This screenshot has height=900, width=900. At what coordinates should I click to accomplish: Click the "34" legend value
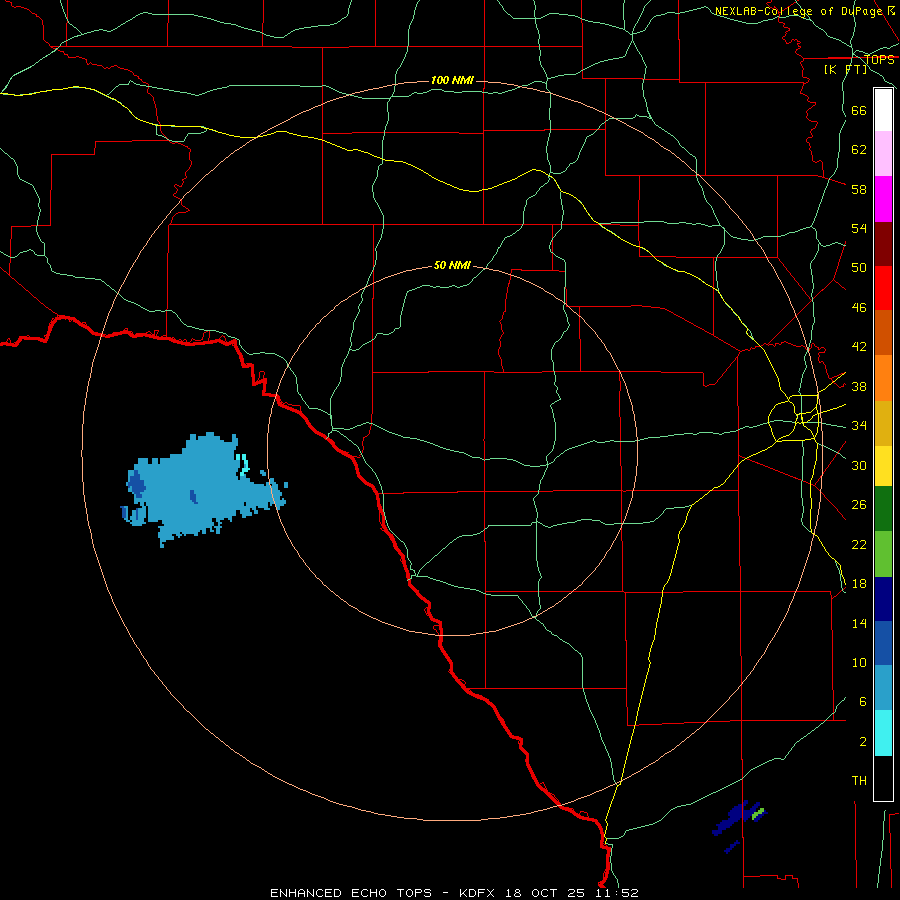point(859,426)
